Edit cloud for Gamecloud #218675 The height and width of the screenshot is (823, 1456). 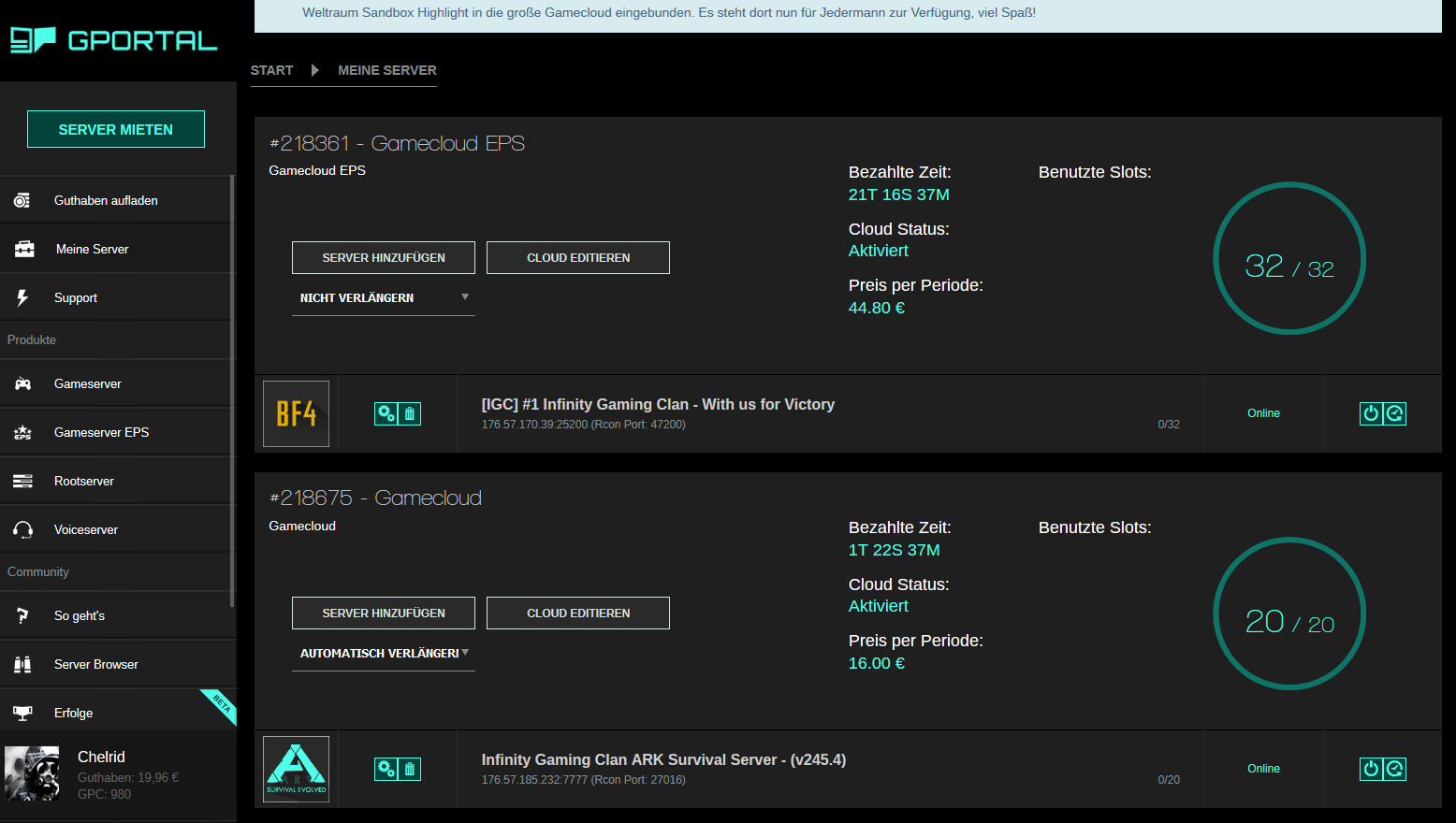pos(578,613)
